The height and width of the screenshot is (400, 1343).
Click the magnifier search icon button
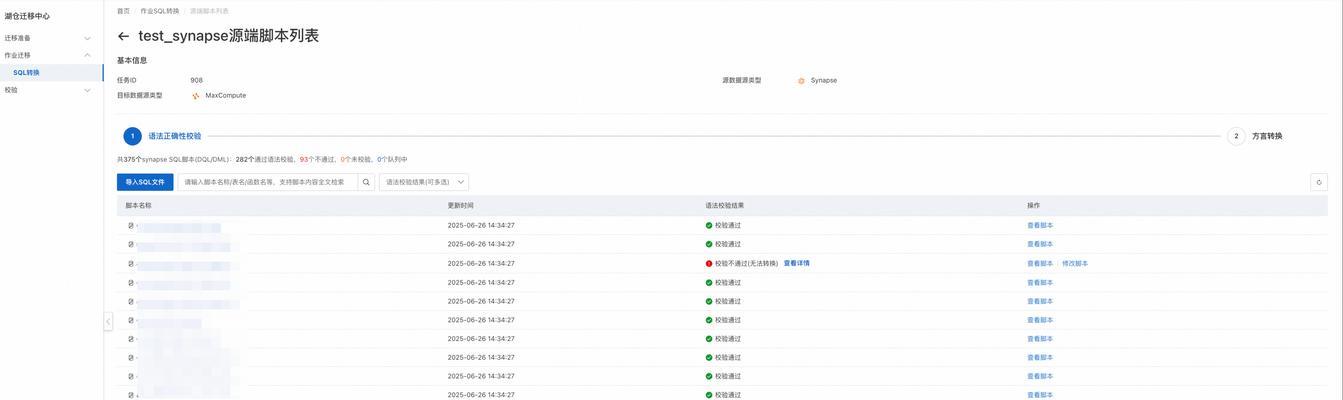(366, 182)
